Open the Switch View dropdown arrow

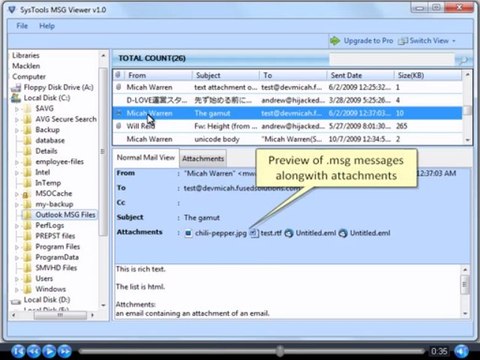pyautogui.click(x=454, y=41)
